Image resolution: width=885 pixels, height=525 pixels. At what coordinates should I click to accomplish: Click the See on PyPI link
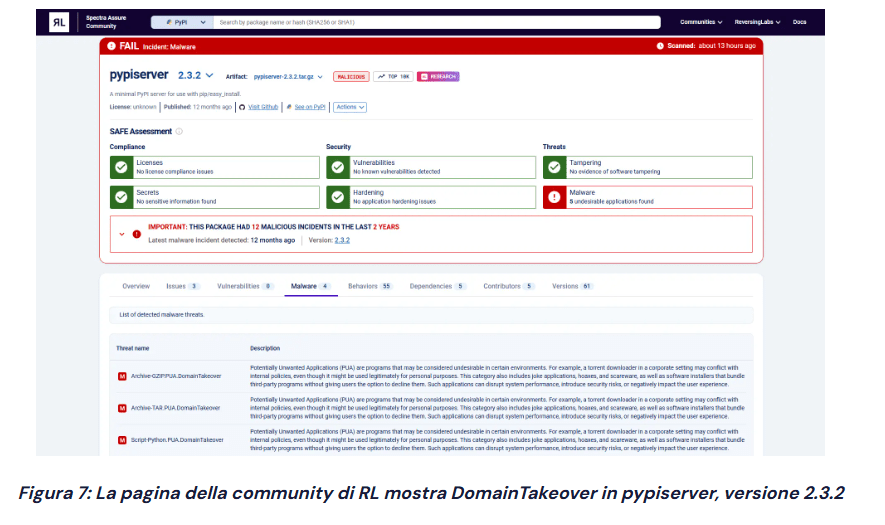click(x=307, y=107)
